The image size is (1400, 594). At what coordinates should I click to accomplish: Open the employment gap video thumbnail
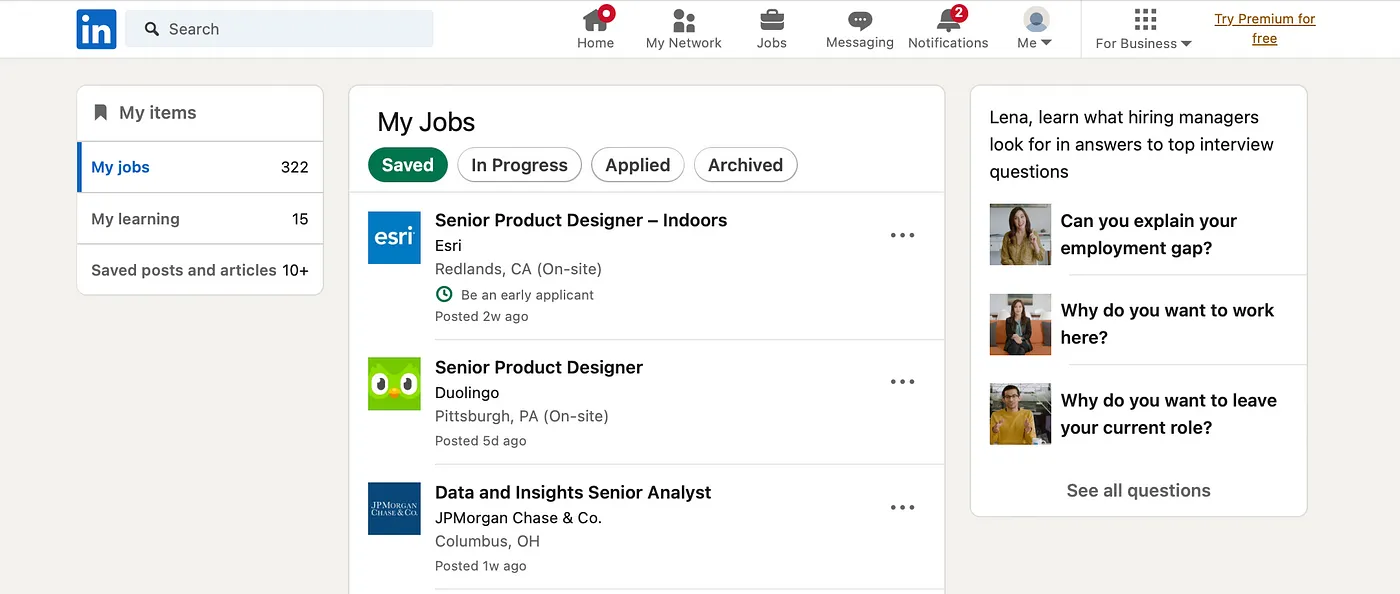[x=1020, y=235]
